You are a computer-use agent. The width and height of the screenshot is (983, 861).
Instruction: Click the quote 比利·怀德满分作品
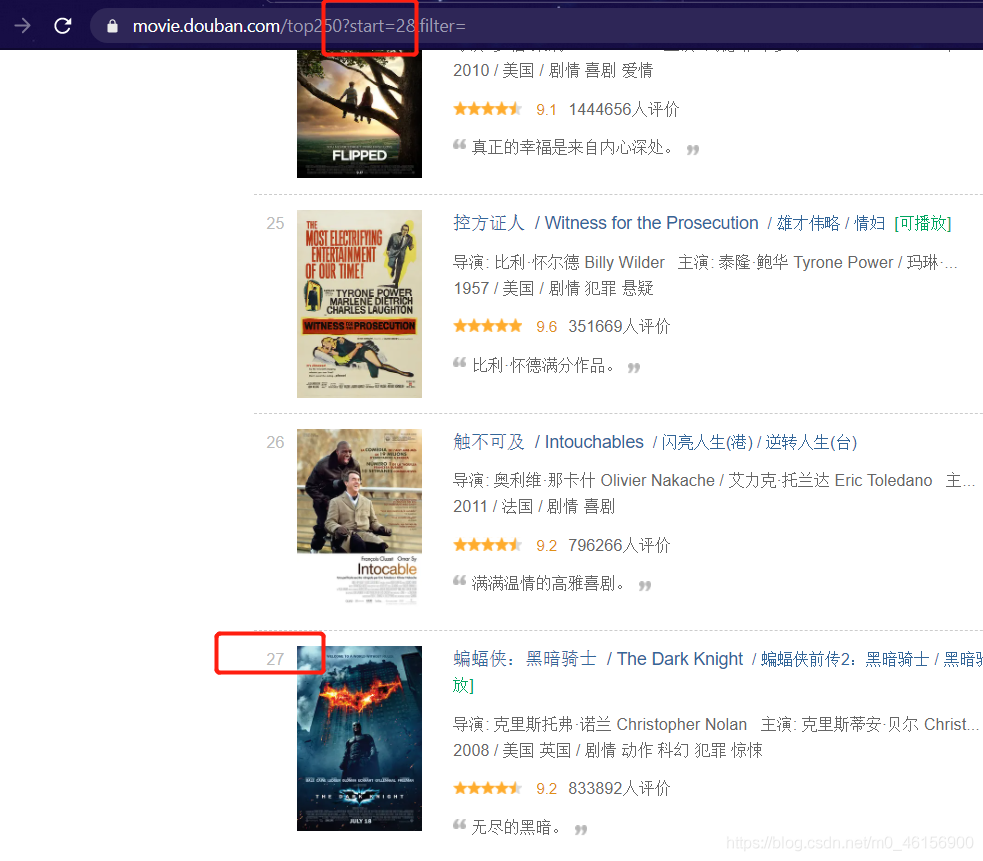tap(544, 365)
